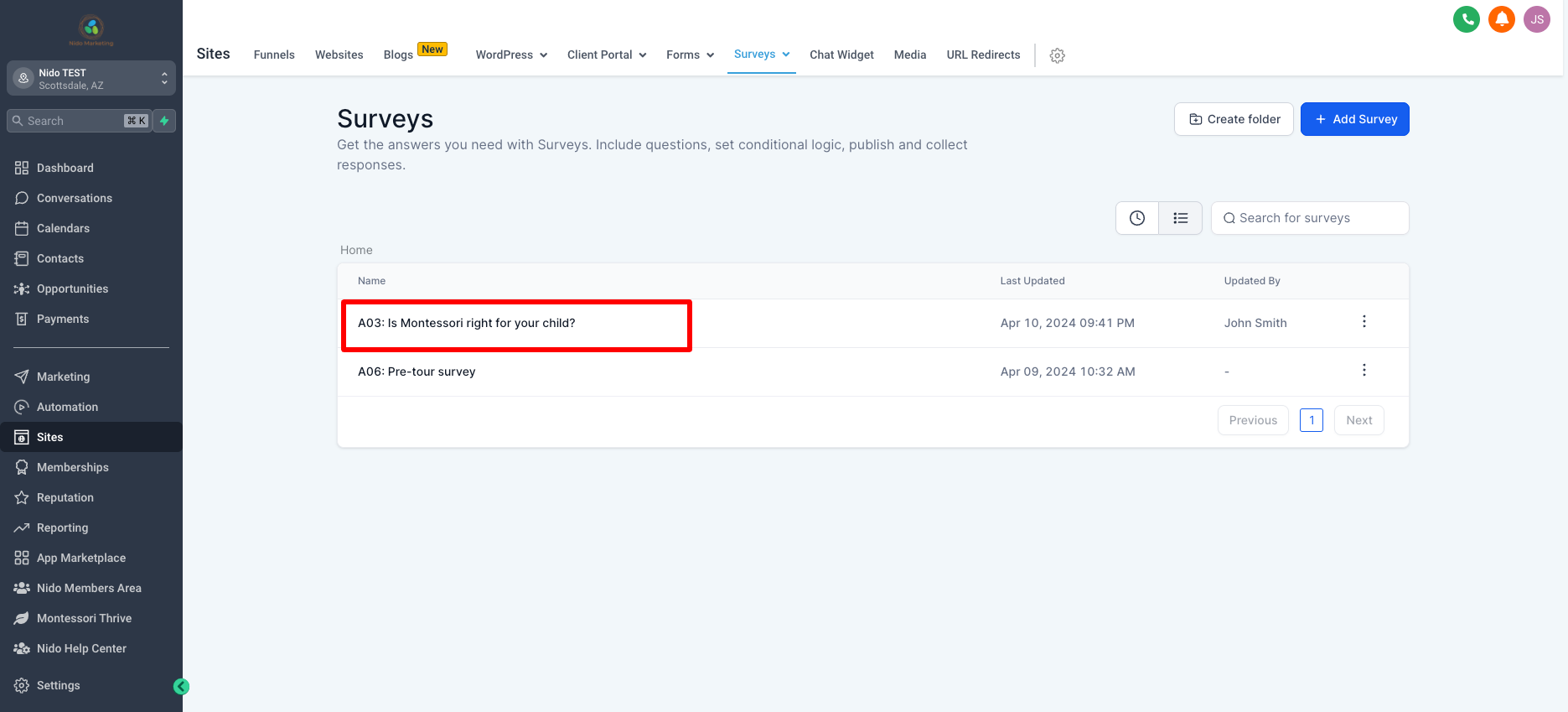The height and width of the screenshot is (712, 1568).
Task: Click the Search for surveys field
Action: 1310,218
